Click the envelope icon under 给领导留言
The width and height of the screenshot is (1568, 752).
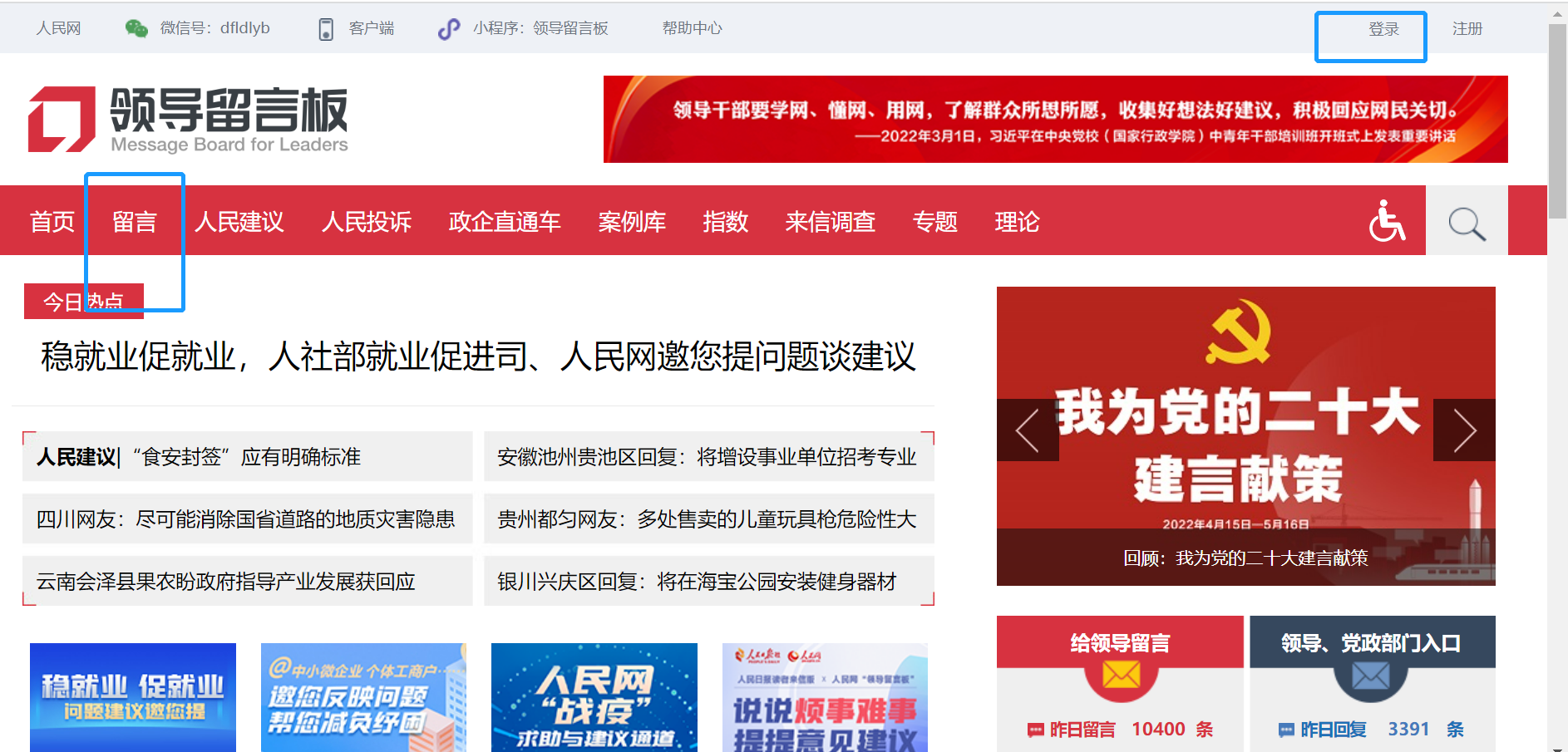pyautogui.click(x=1121, y=675)
